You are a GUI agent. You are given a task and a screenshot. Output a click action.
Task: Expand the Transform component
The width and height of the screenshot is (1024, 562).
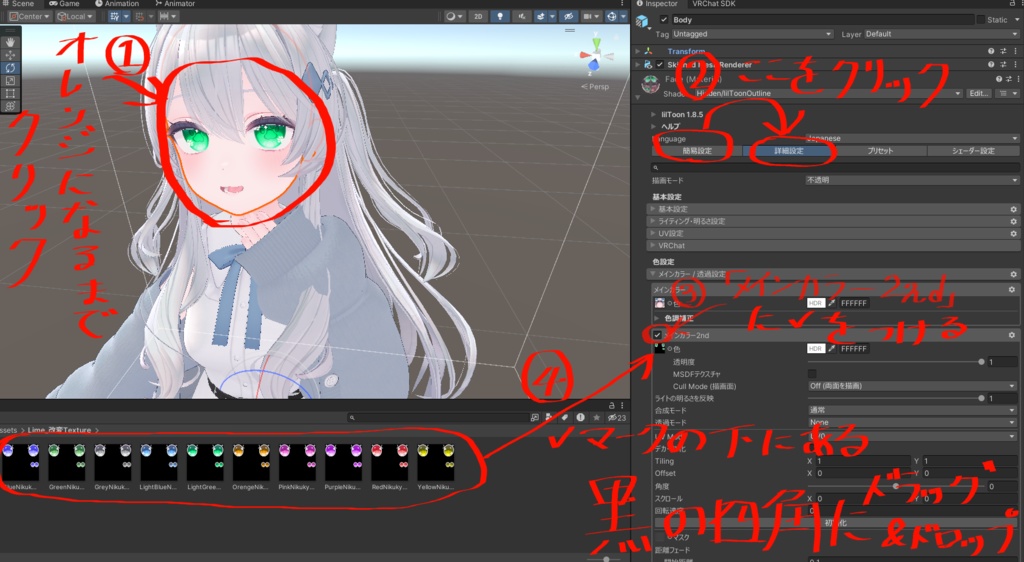pos(638,51)
